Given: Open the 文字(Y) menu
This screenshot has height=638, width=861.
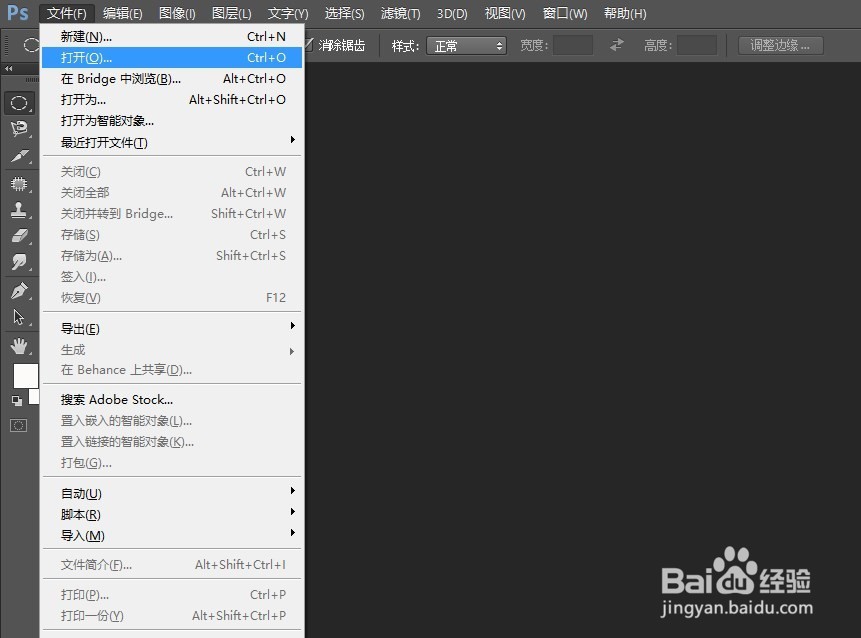Looking at the screenshot, I should point(288,13).
